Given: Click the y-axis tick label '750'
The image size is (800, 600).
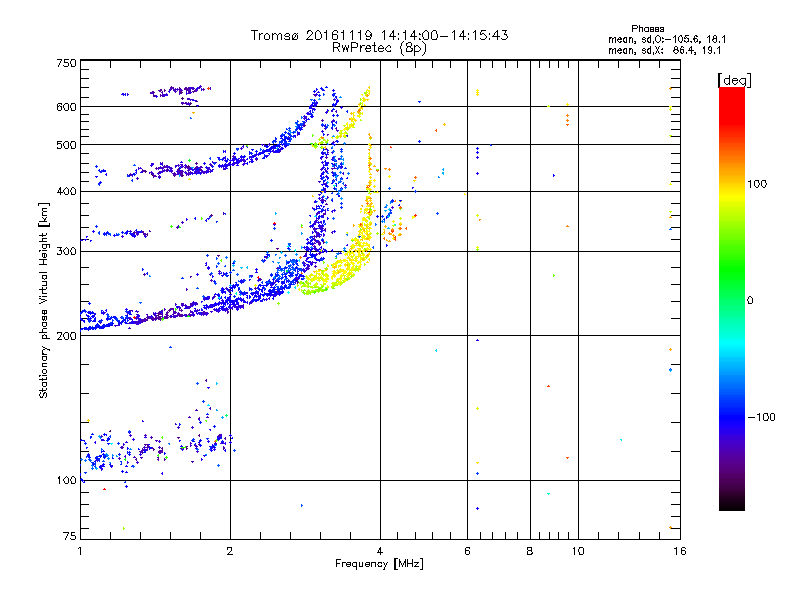Looking at the screenshot, I should click(66, 63).
